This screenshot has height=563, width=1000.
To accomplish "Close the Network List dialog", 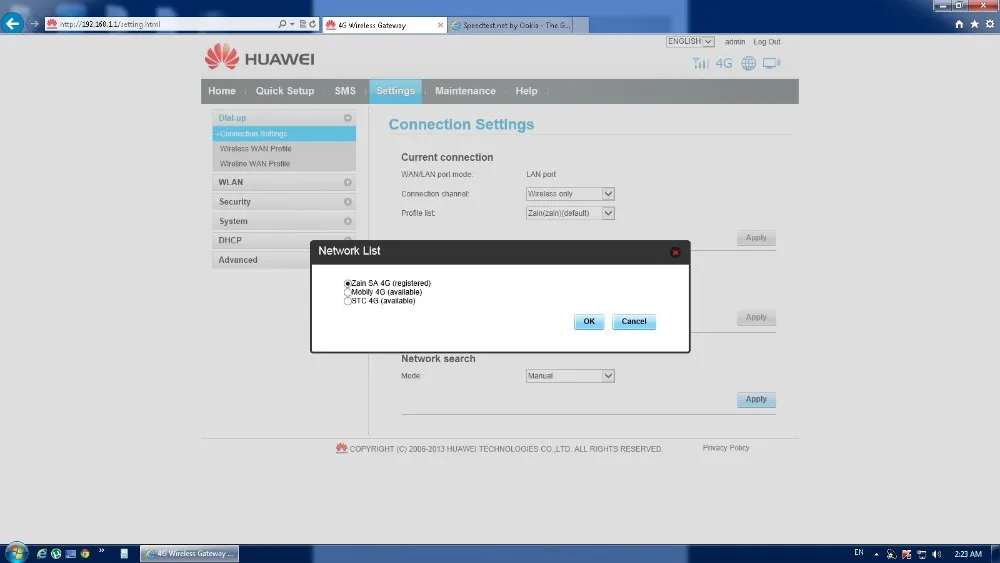I will [675, 252].
